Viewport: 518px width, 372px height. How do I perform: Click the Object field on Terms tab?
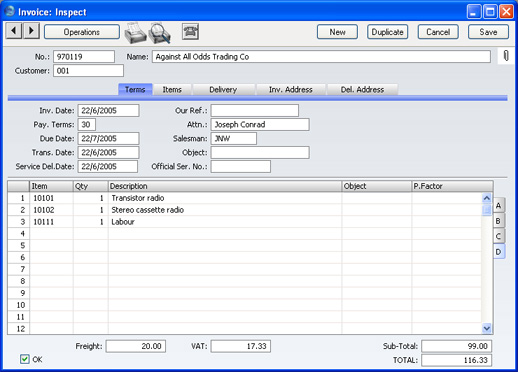(x=260, y=153)
